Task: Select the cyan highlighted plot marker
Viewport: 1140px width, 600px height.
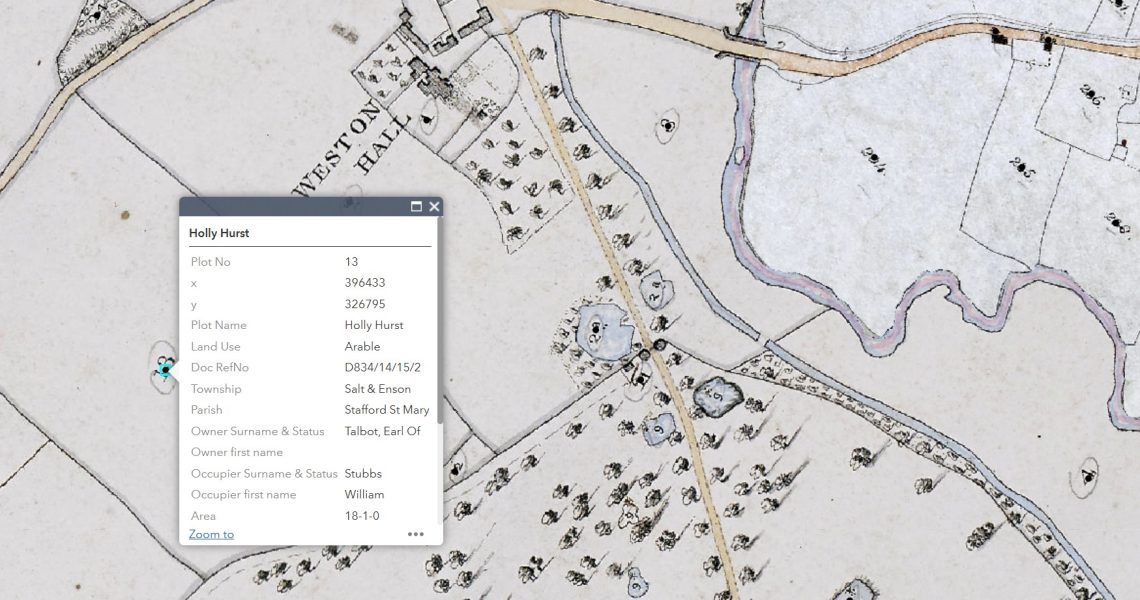Action: point(165,370)
